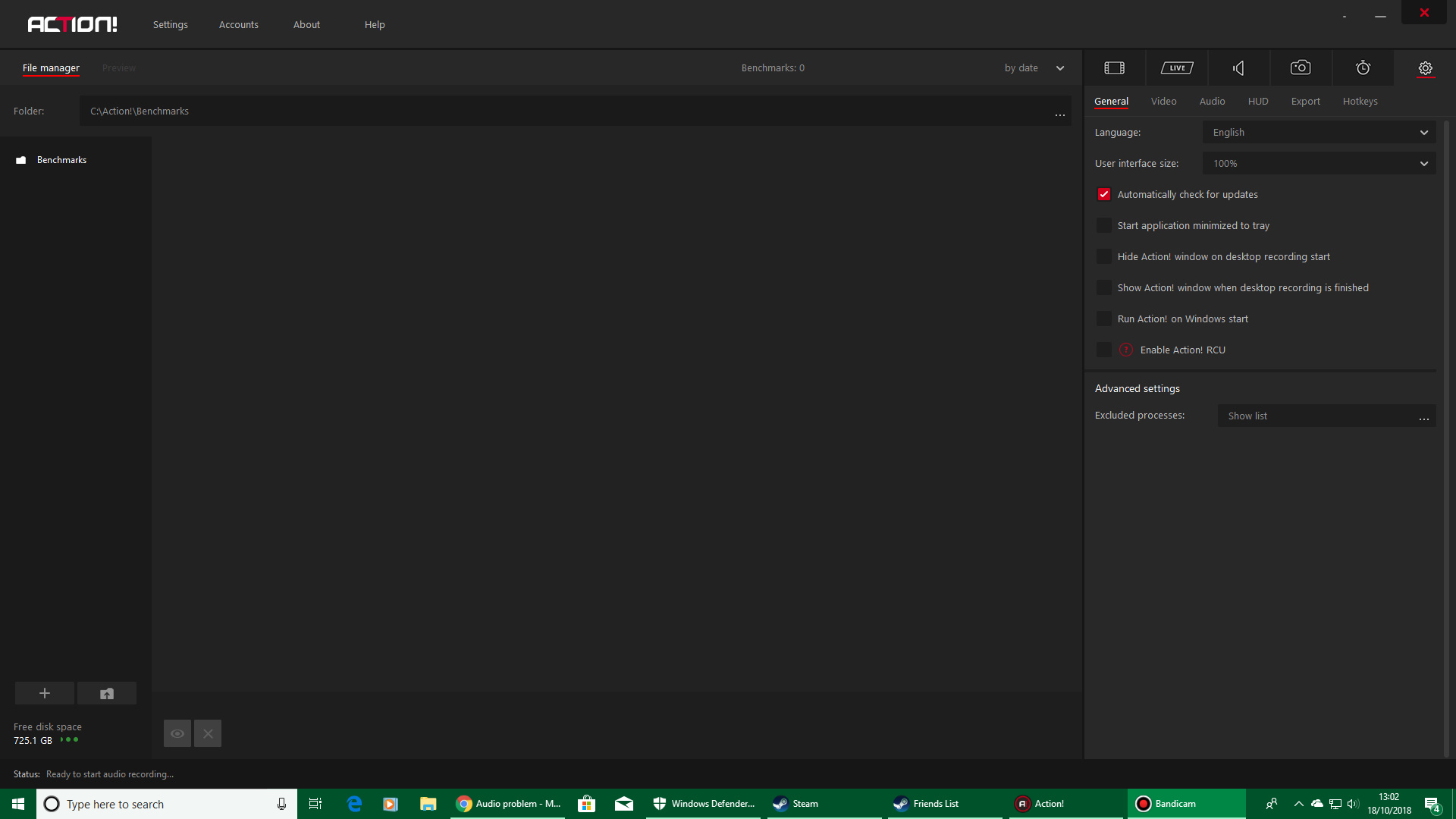
Task: Add a new folder with plus button
Action: pos(44,693)
